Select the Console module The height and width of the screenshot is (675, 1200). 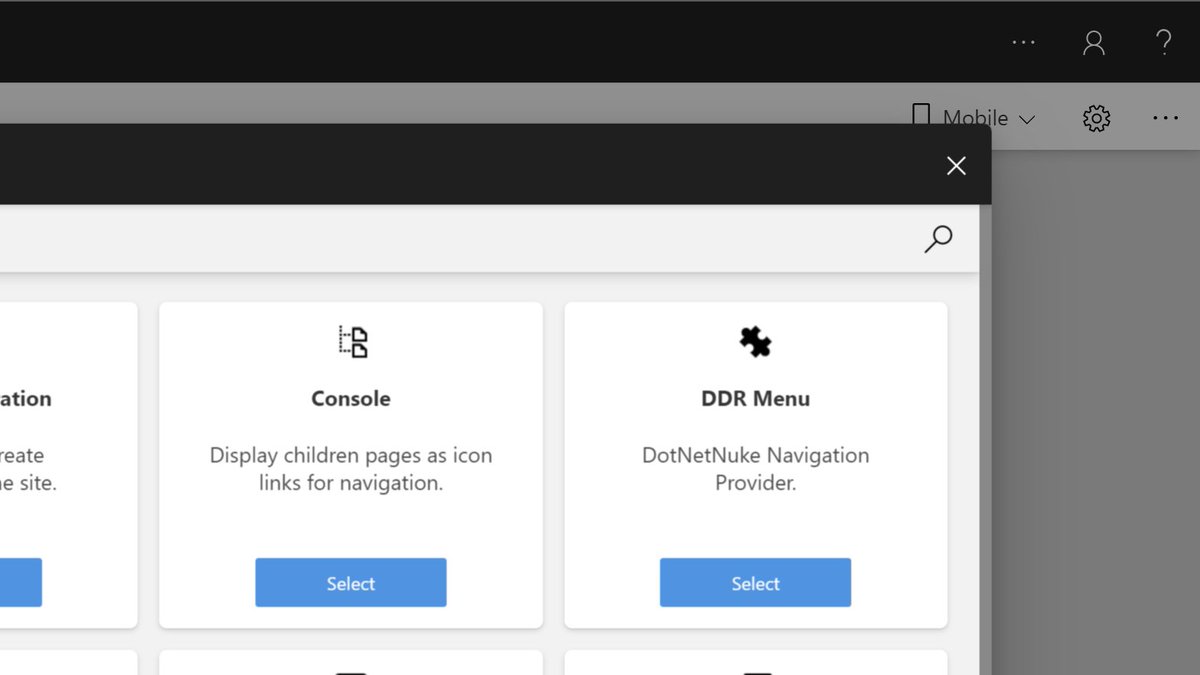coord(350,582)
